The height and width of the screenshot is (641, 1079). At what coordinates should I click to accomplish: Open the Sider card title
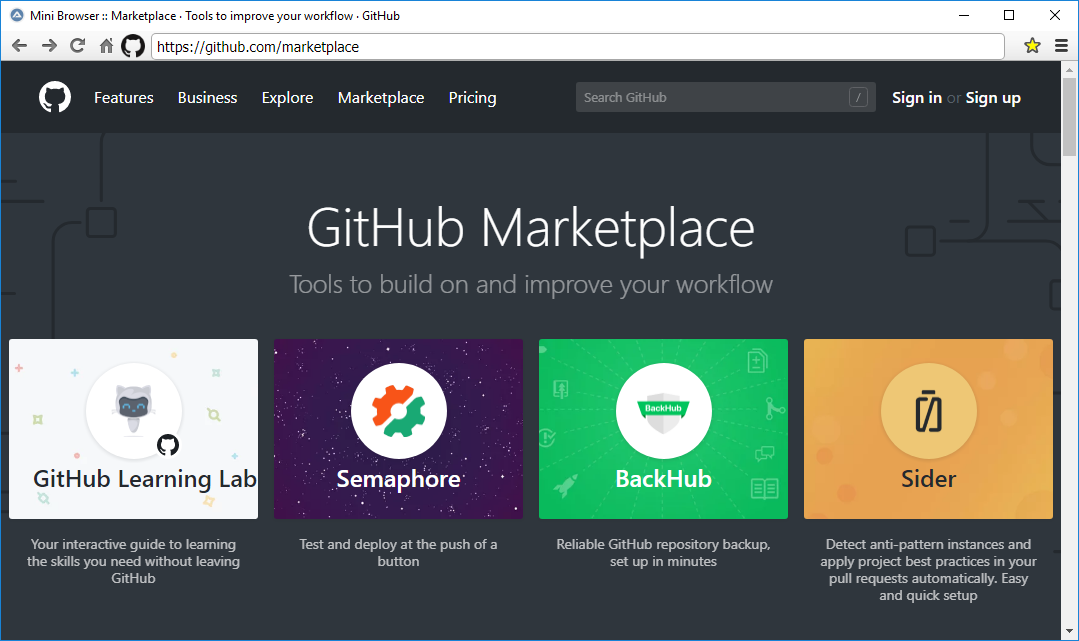tap(928, 479)
